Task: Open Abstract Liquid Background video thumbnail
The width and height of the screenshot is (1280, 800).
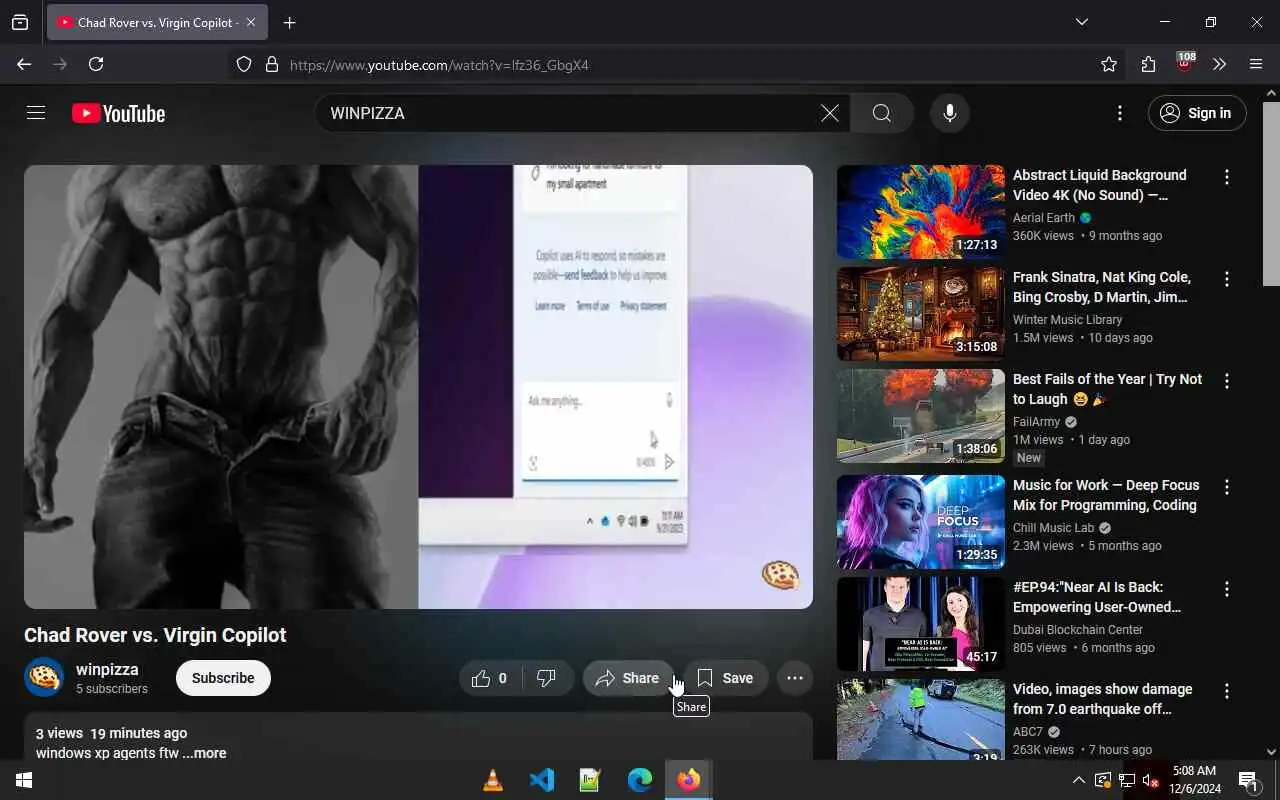Action: (921, 212)
